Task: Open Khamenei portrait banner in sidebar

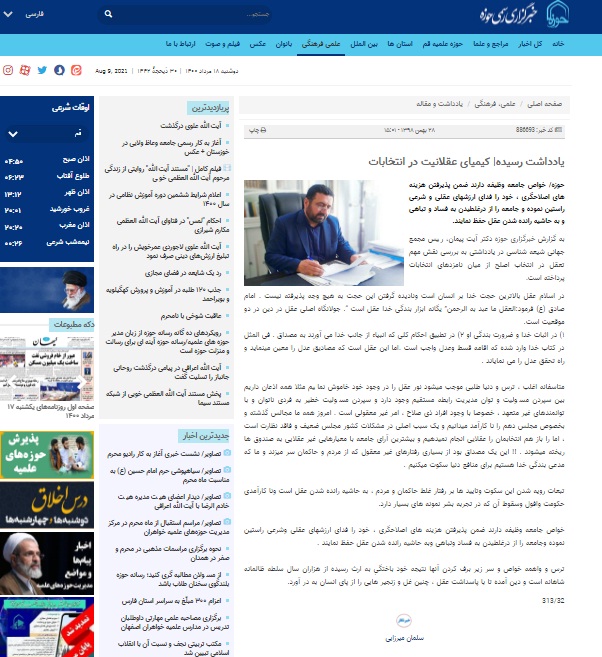Action: [47, 290]
